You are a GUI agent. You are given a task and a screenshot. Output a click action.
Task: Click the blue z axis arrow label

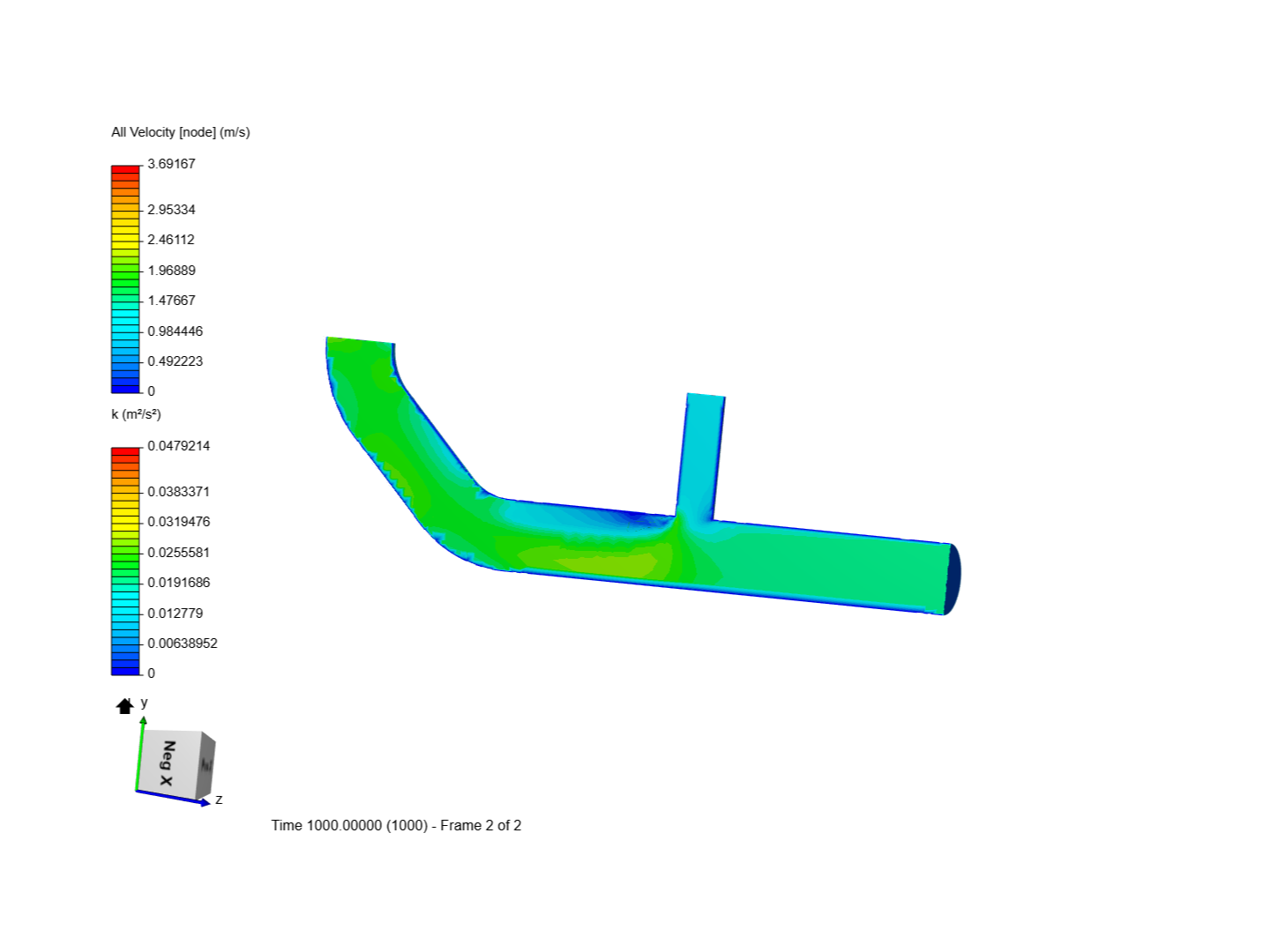[x=219, y=800]
